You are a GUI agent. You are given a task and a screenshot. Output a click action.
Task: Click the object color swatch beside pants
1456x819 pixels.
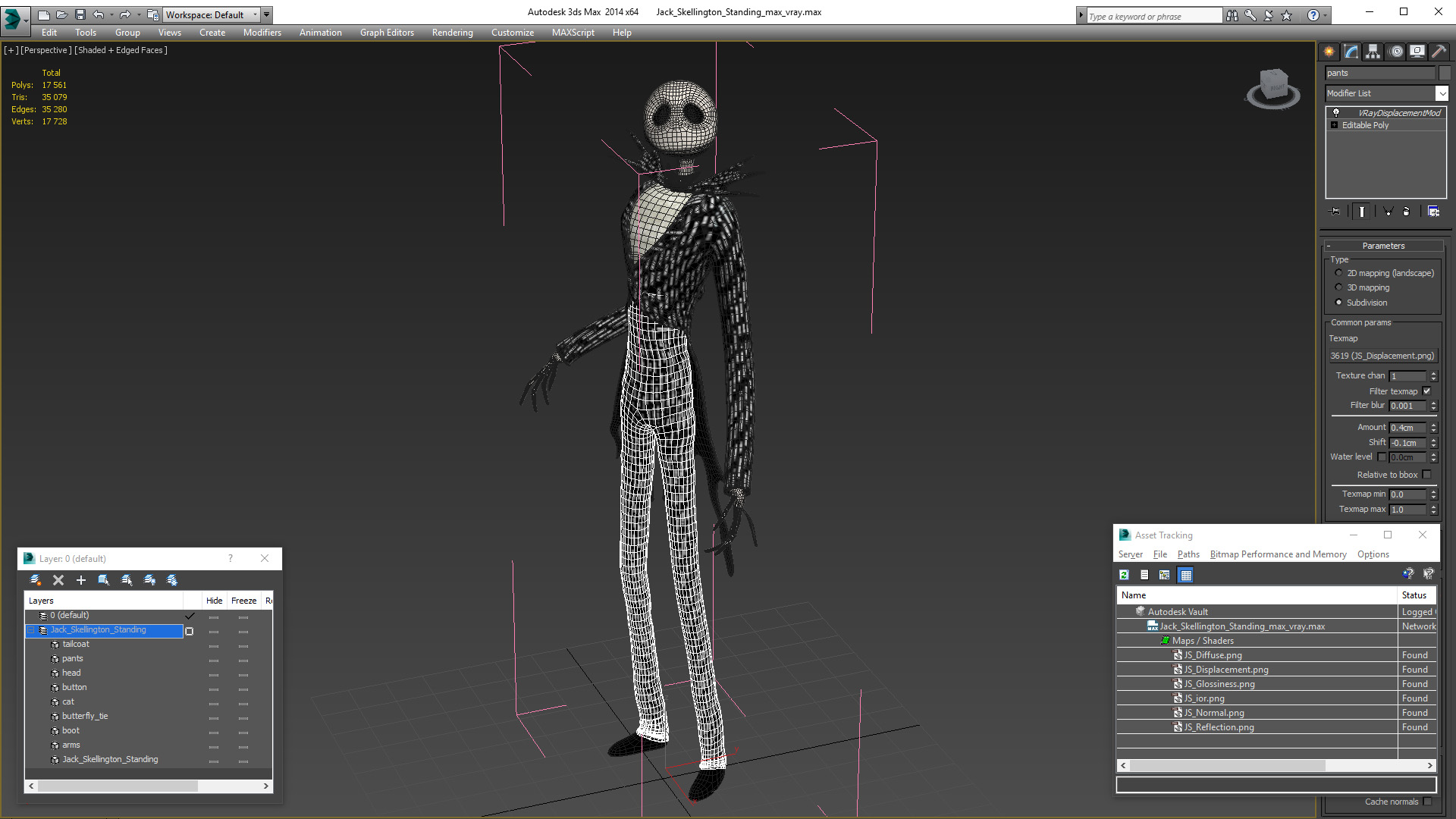tap(1445, 73)
